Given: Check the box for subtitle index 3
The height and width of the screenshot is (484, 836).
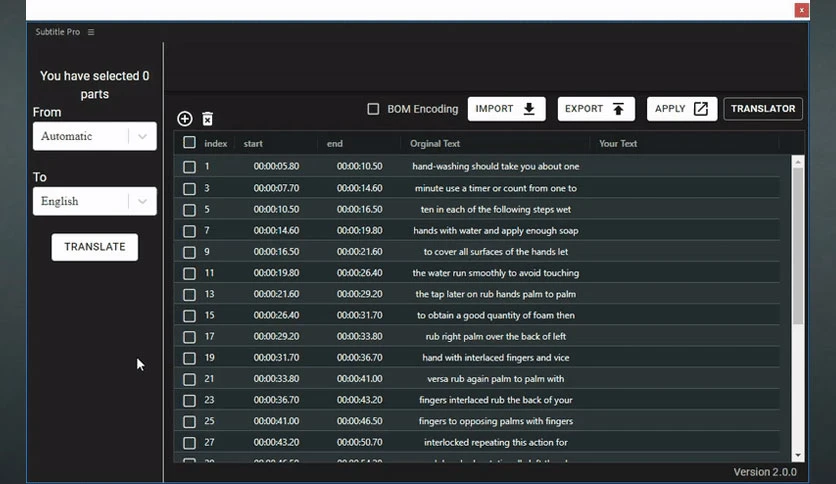Looking at the screenshot, I should point(189,189).
